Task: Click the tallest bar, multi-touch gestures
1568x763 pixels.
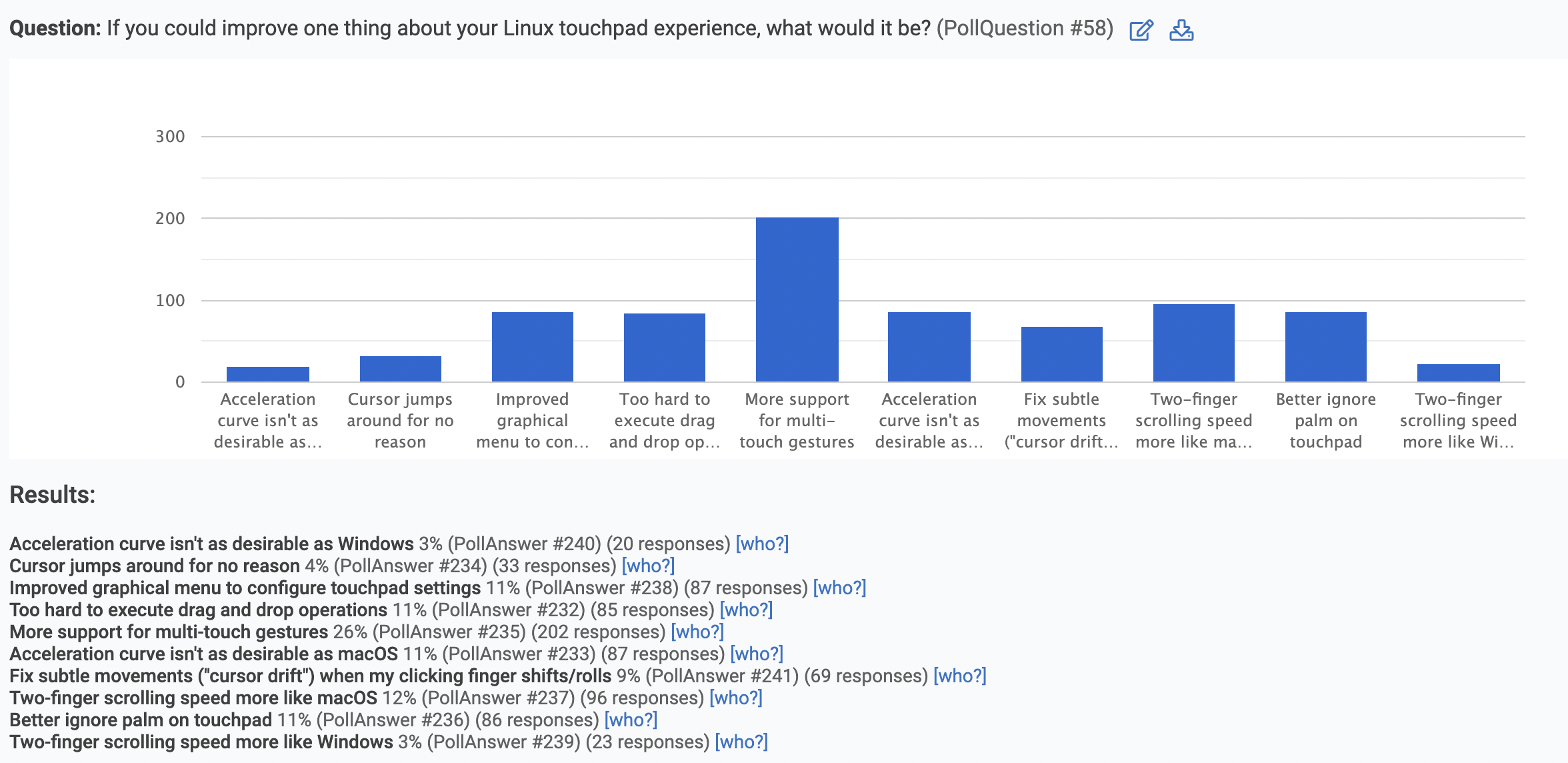Action: point(797,299)
